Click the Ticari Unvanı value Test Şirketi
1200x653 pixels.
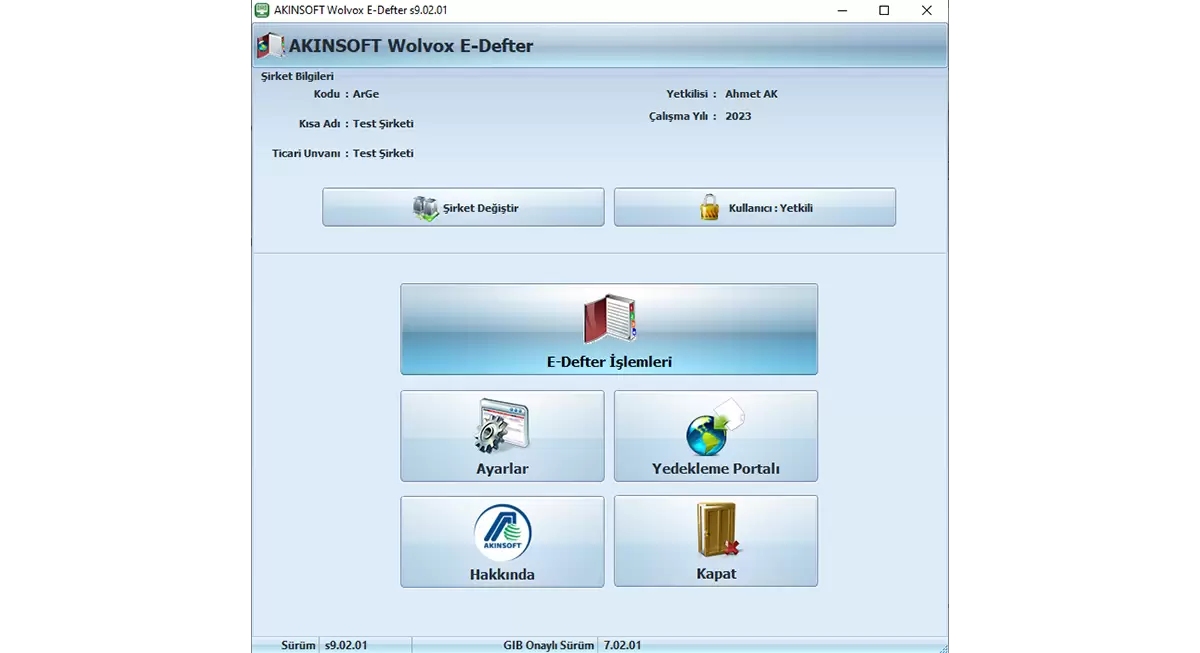pos(383,153)
